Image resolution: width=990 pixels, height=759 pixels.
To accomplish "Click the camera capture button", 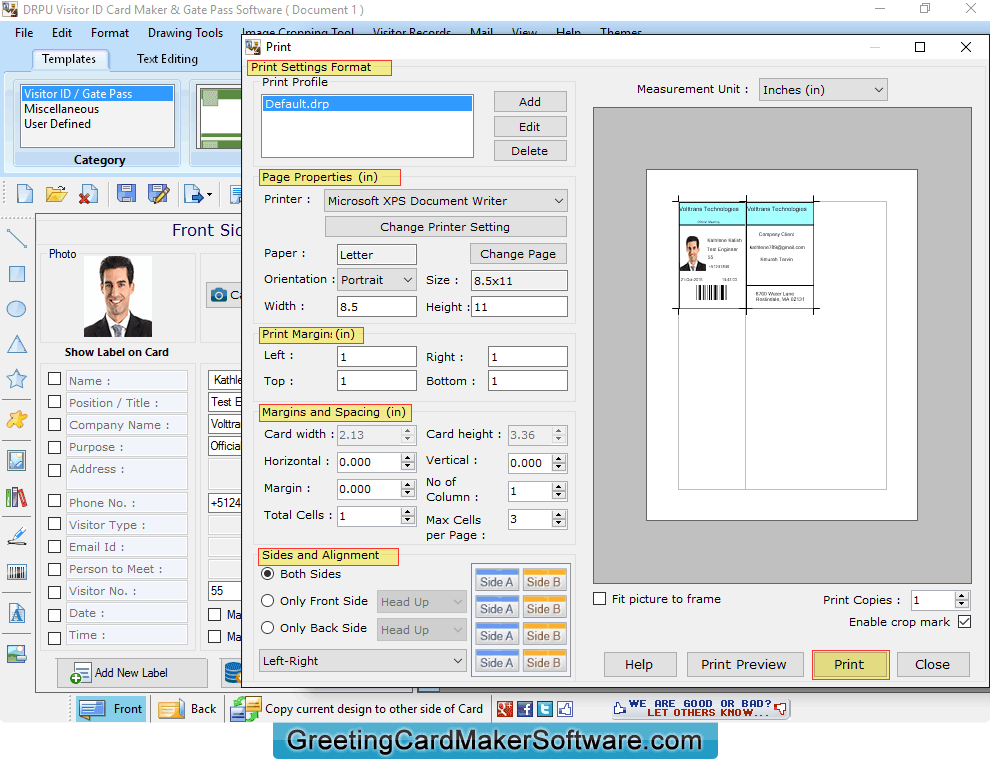I will tap(224, 294).
